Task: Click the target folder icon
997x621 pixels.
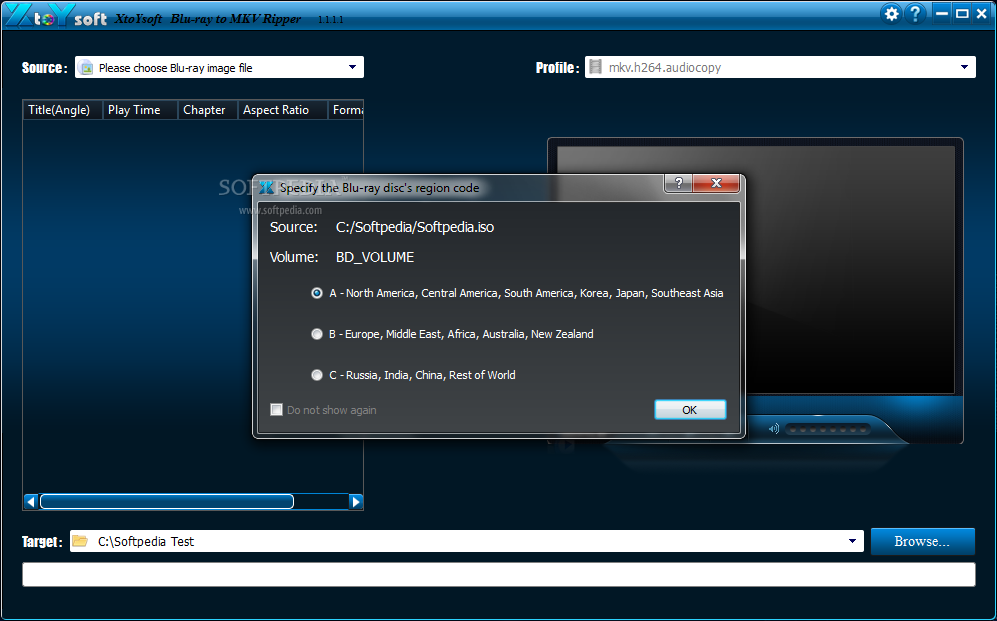Action: tap(80, 541)
